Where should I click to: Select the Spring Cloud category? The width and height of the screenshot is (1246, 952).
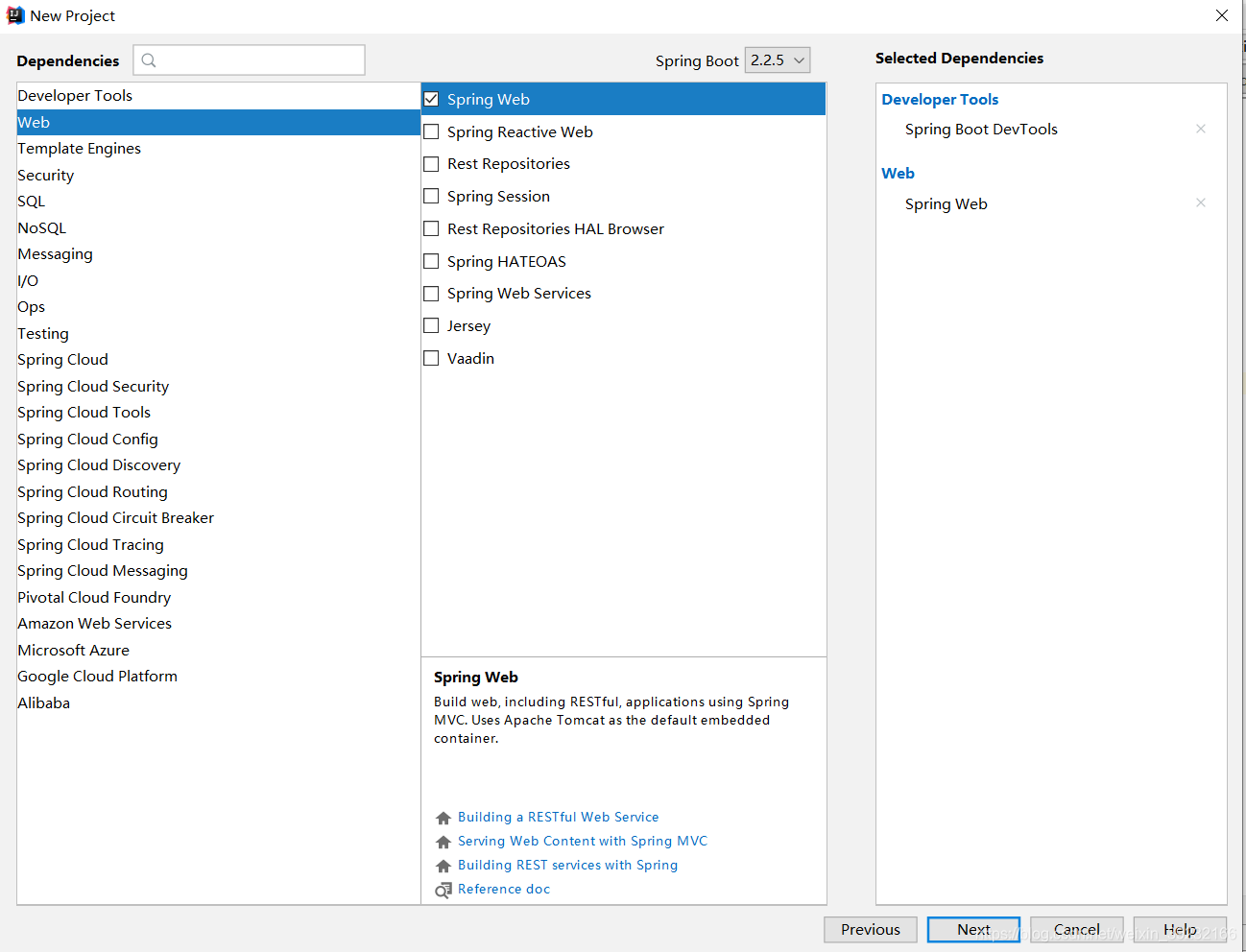point(219,360)
